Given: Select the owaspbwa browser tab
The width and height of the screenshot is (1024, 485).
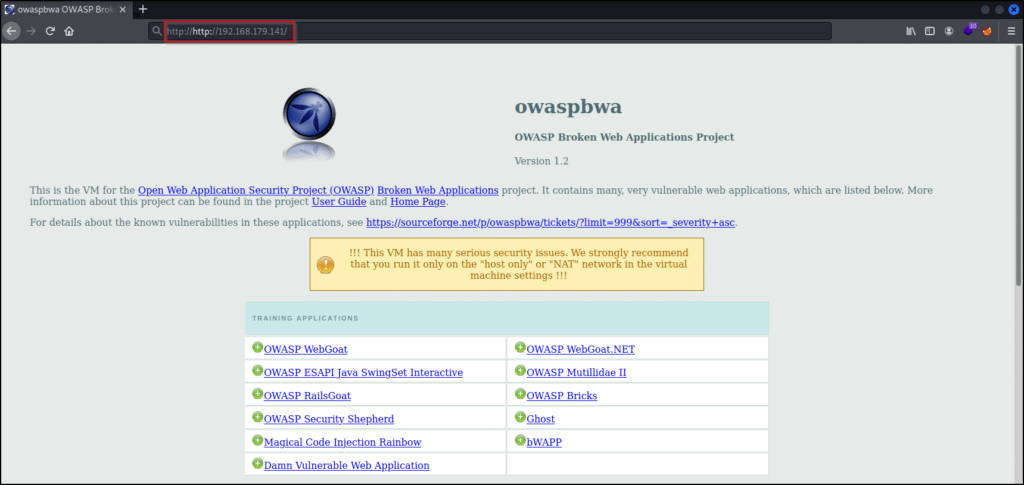Looking at the screenshot, I should (x=60, y=9).
